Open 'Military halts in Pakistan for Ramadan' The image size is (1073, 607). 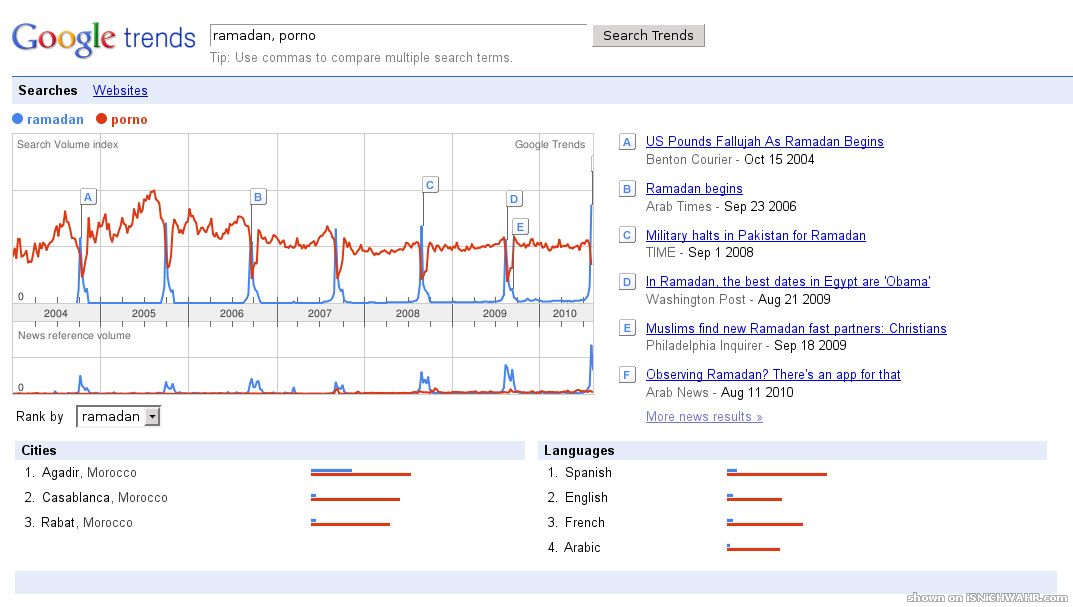tap(755, 235)
